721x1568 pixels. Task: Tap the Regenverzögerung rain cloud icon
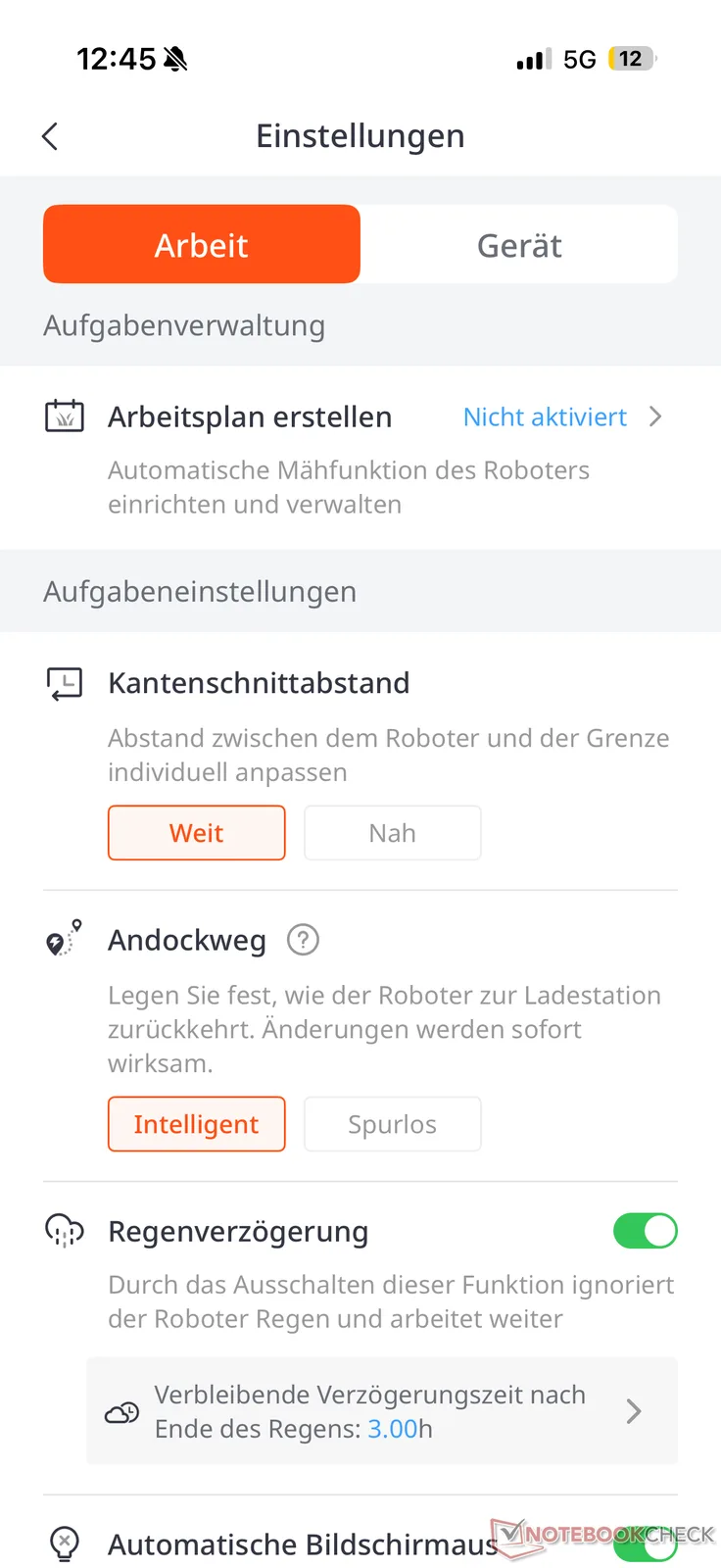(65, 1231)
